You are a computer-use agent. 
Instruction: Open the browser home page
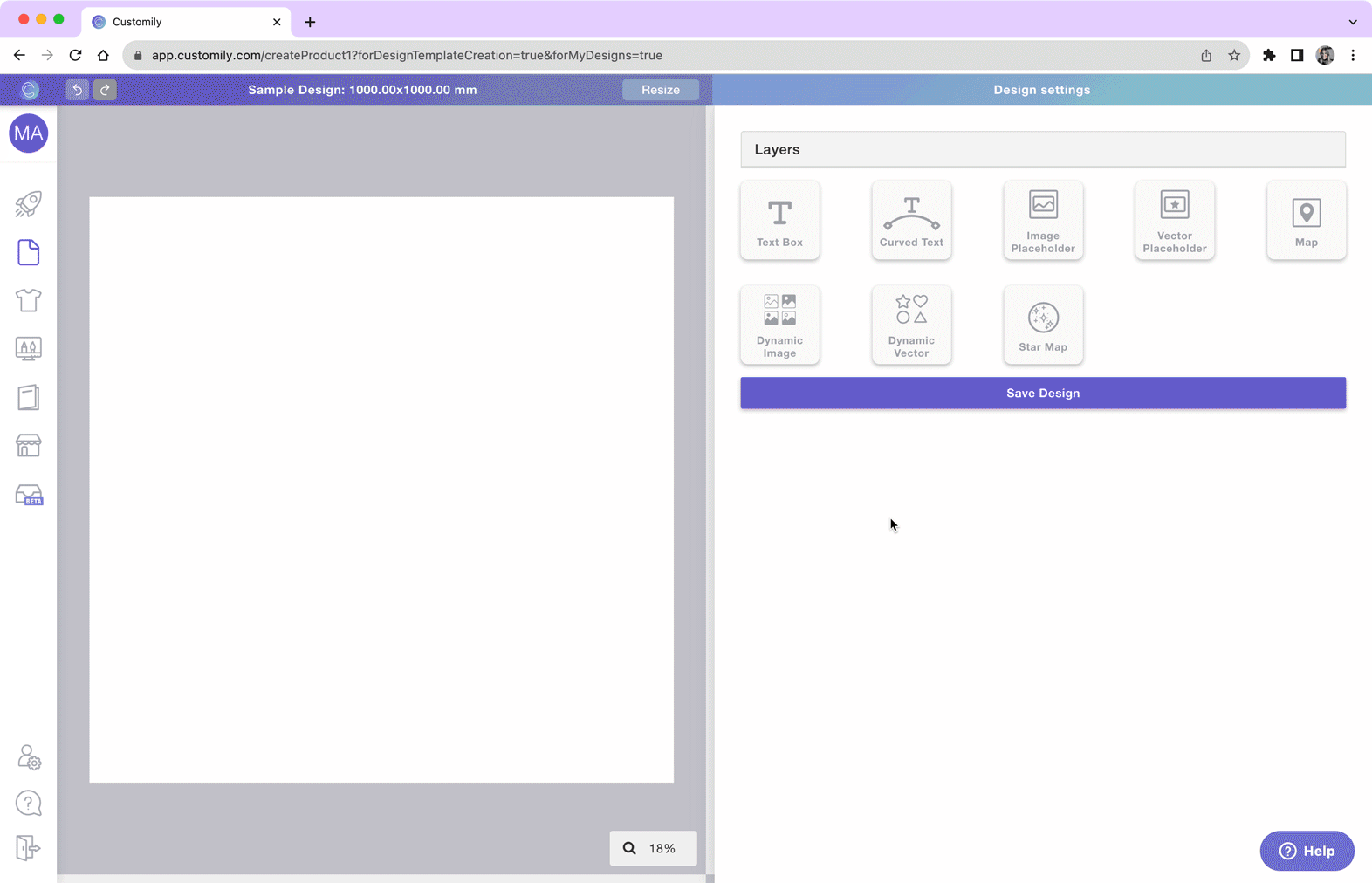point(103,55)
